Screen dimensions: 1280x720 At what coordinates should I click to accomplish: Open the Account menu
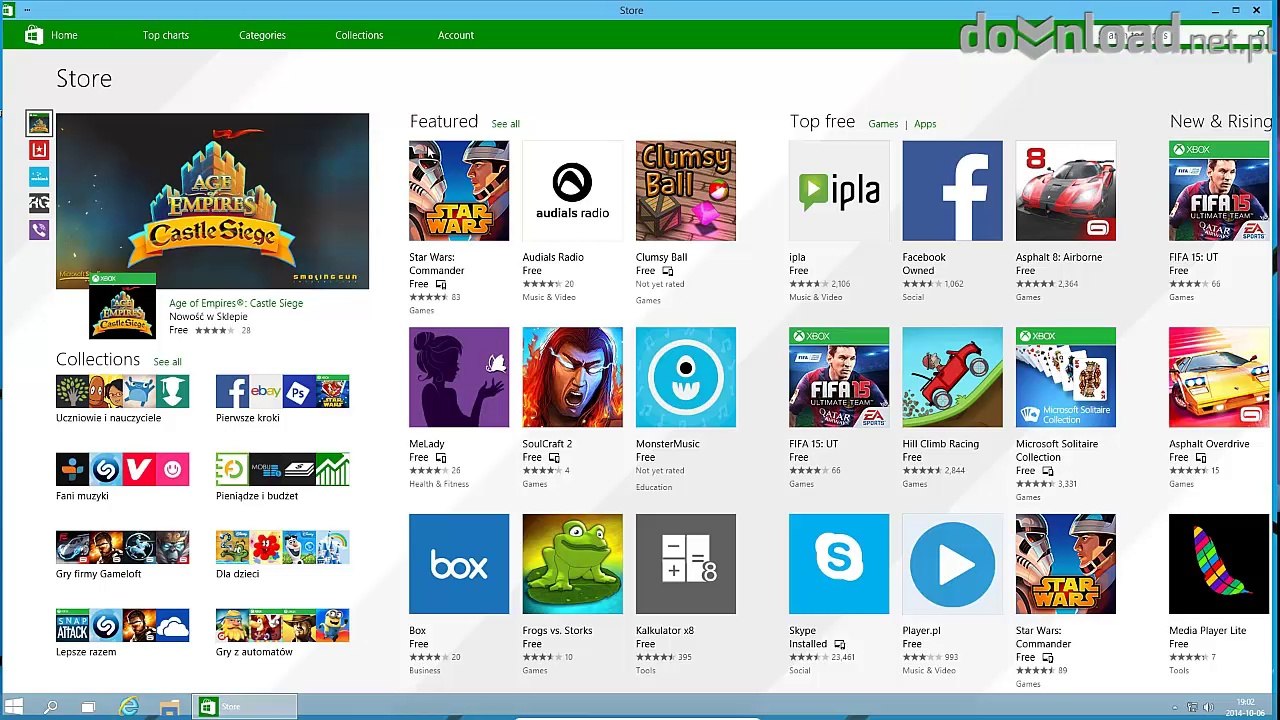[455, 35]
